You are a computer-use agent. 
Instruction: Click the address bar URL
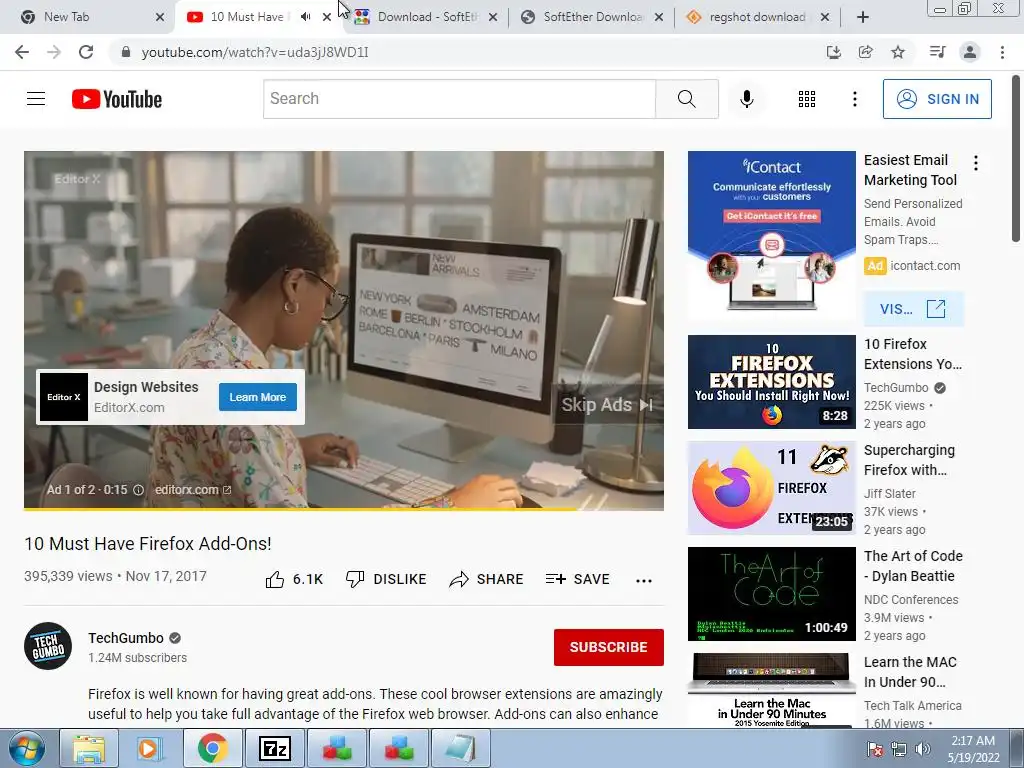tap(255, 52)
